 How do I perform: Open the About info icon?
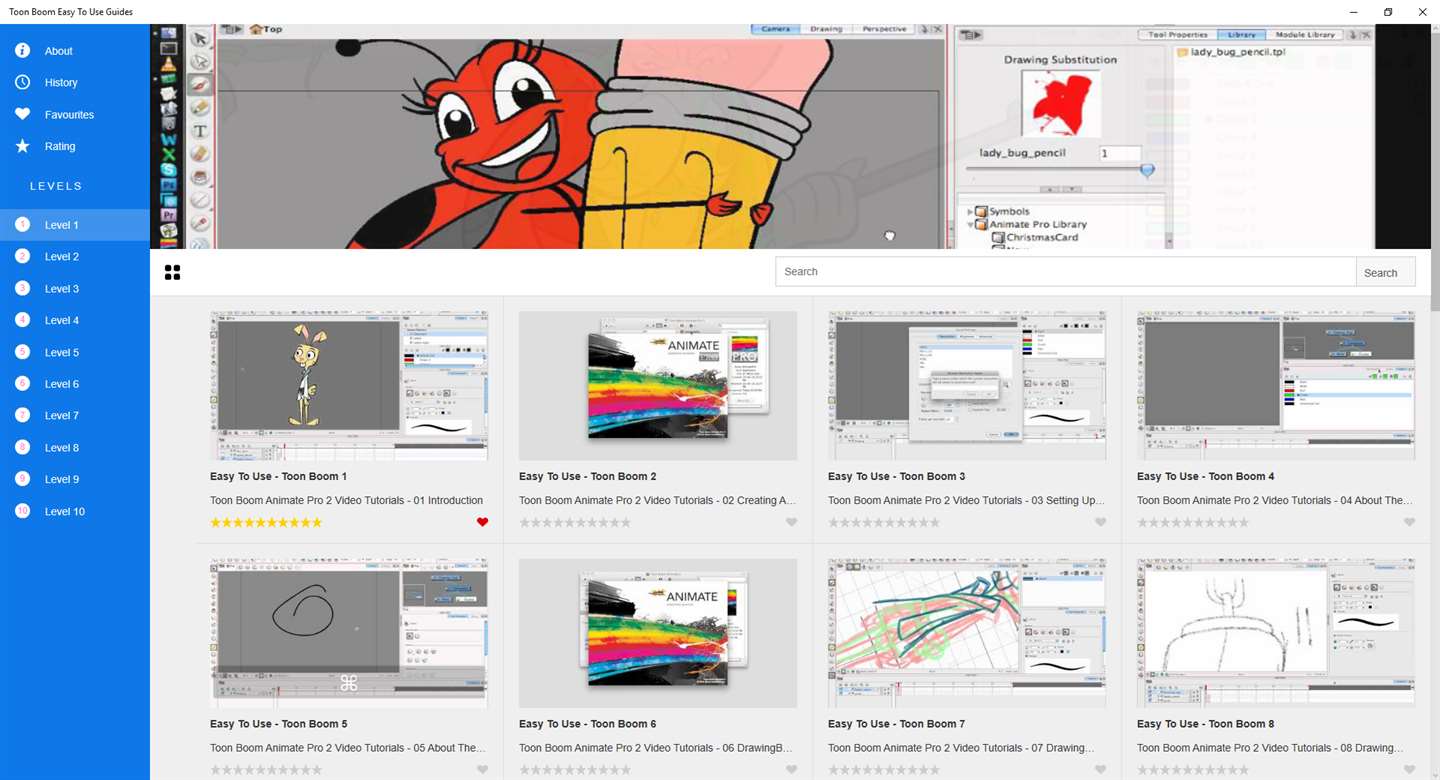[x=22, y=51]
